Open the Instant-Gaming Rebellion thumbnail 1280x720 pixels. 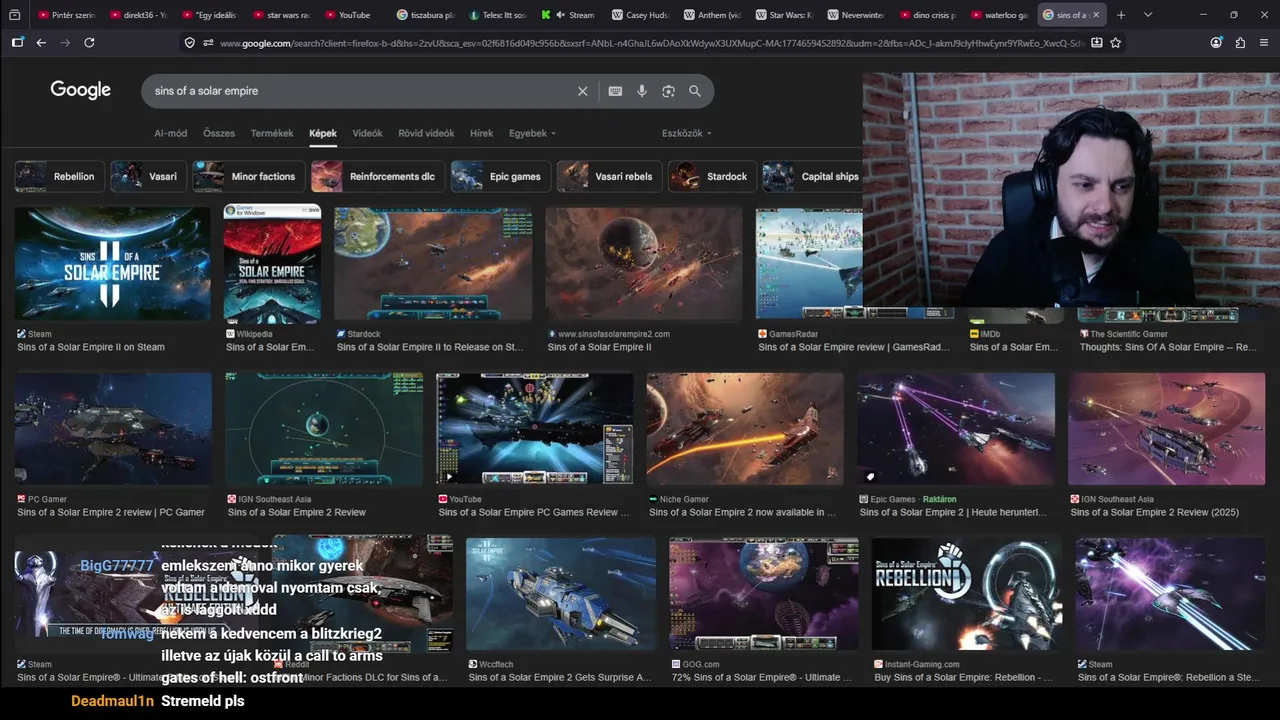click(x=967, y=594)
